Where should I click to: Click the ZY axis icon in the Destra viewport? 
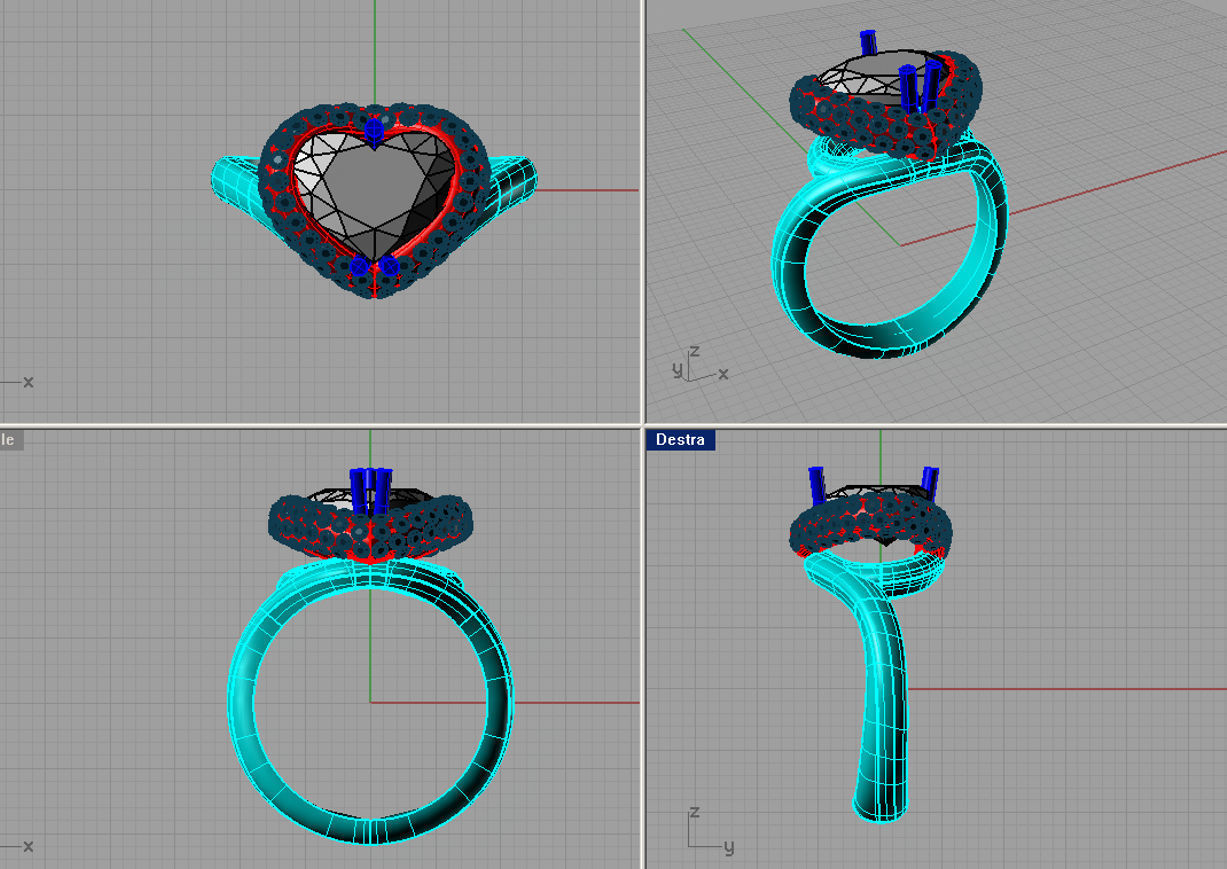[712, 832]
